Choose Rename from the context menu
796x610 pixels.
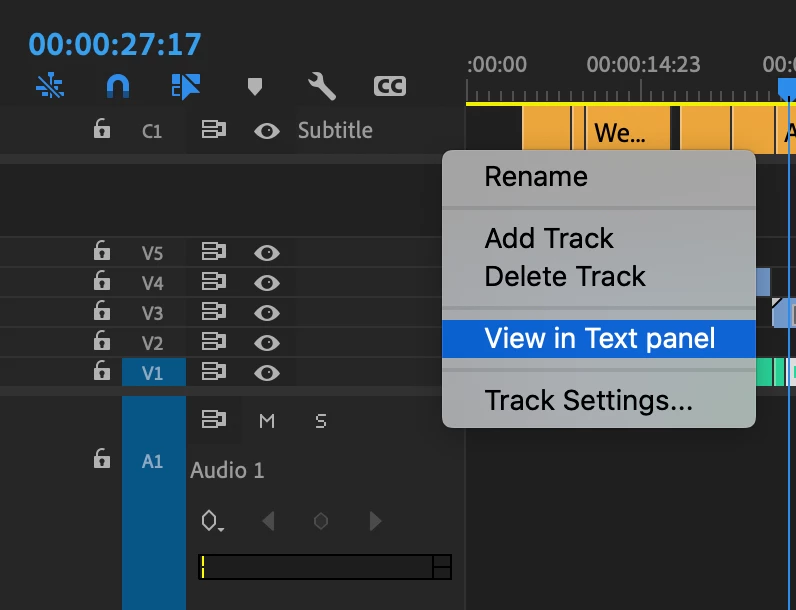535,177
